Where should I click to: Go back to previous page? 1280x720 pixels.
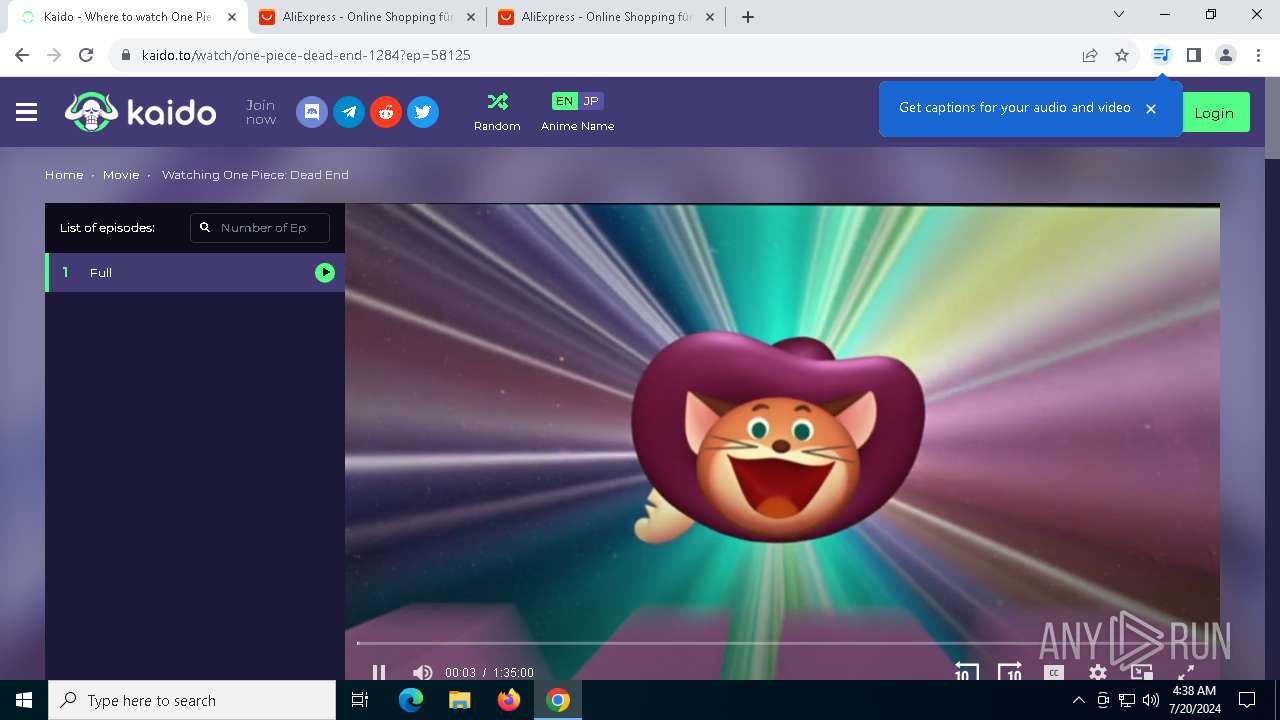pos(22,55)
